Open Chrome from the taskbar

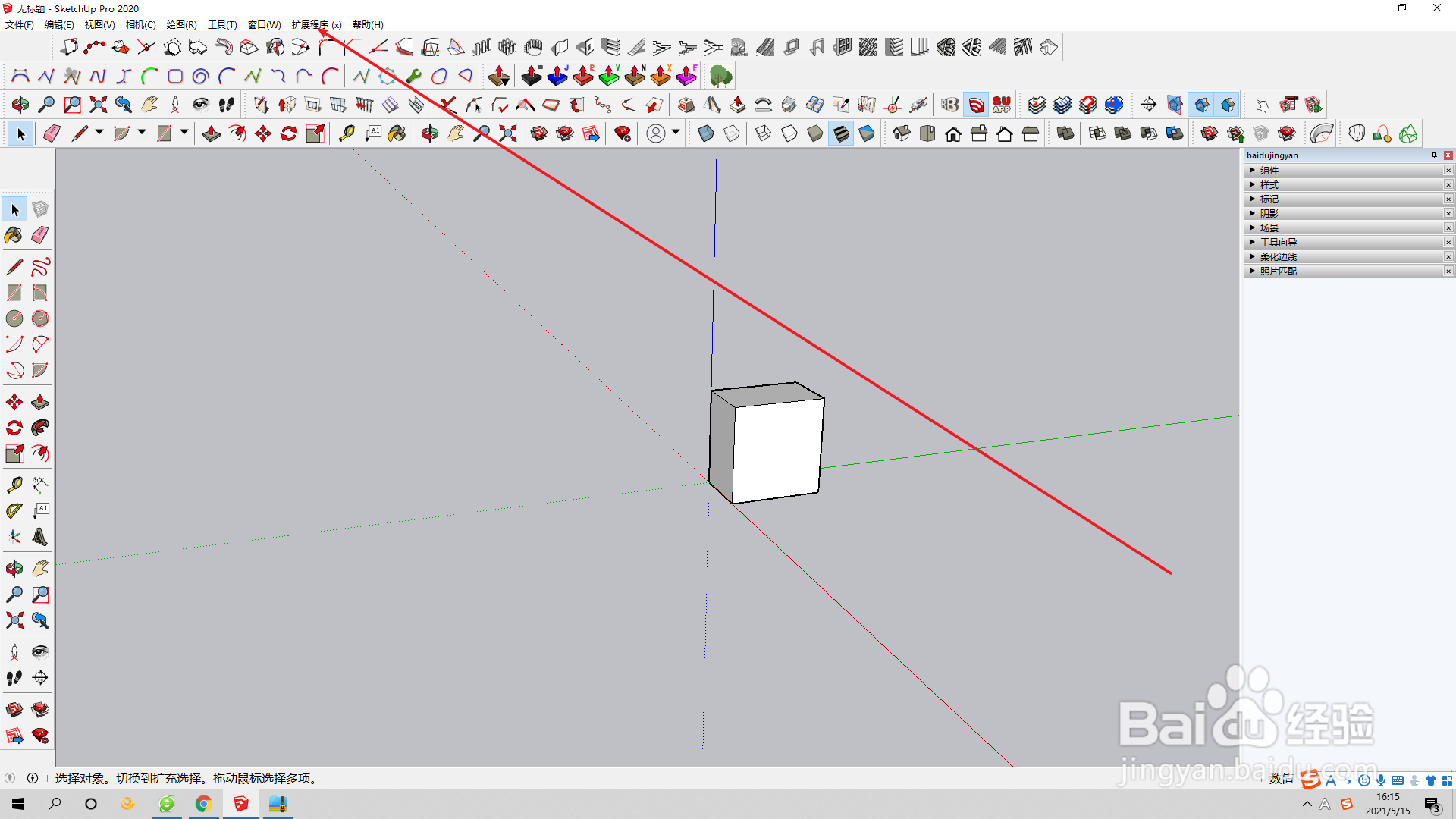pos(203,804)
